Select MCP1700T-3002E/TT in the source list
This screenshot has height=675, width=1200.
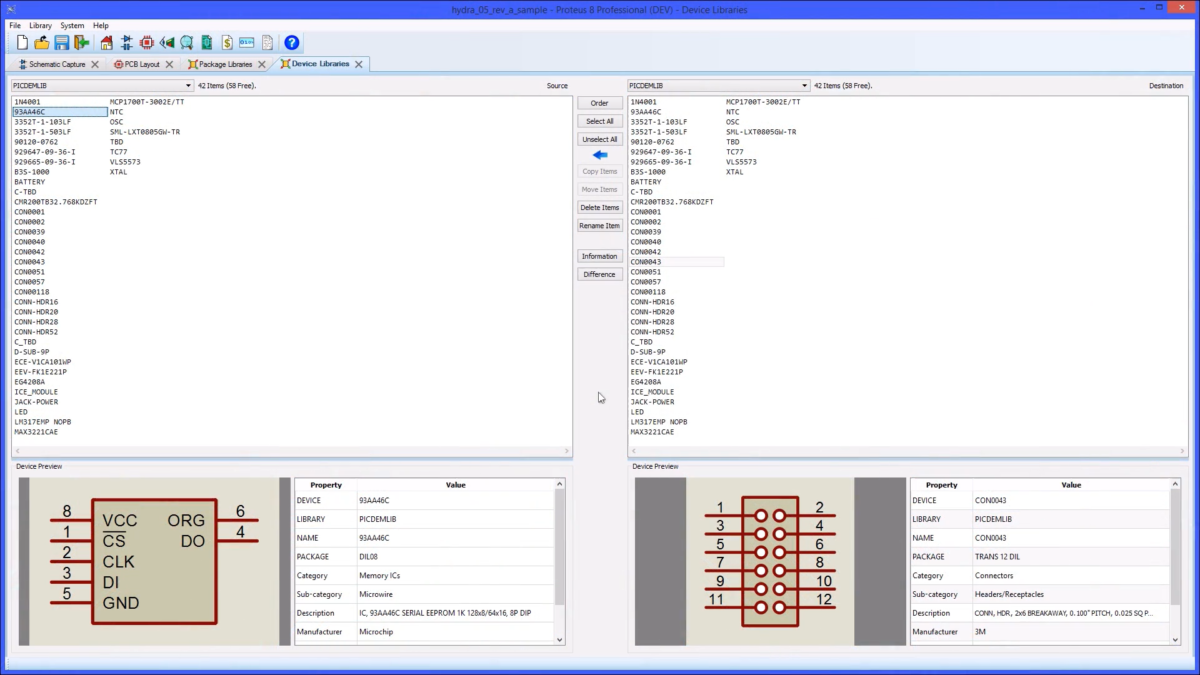(x=147, y=102)
